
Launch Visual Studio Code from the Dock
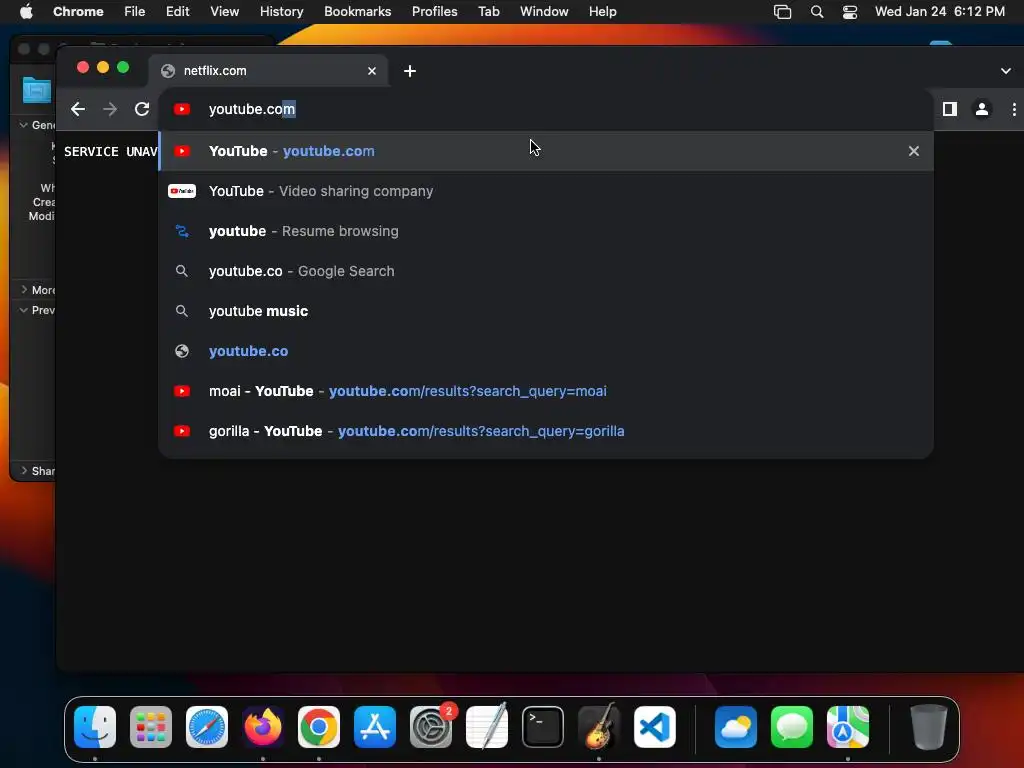point(654,726)
